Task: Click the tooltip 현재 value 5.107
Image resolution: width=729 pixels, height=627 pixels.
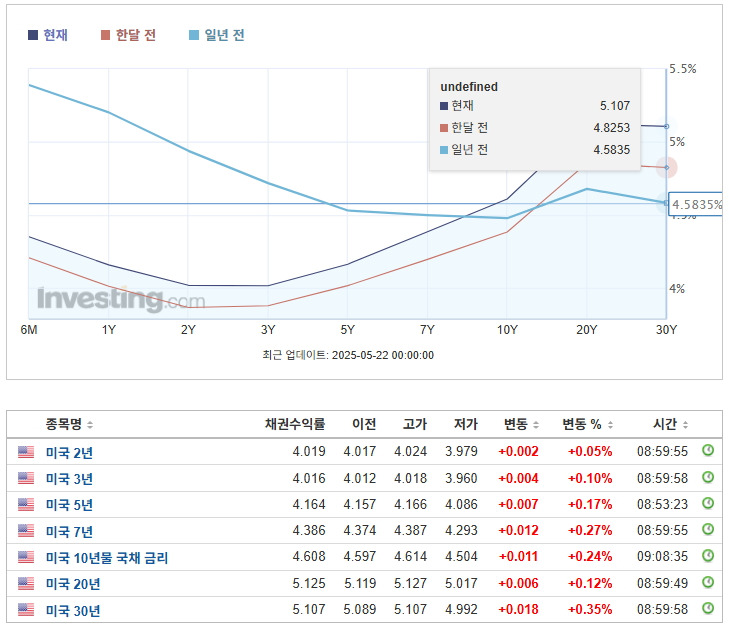Action: tap(615, 106)
